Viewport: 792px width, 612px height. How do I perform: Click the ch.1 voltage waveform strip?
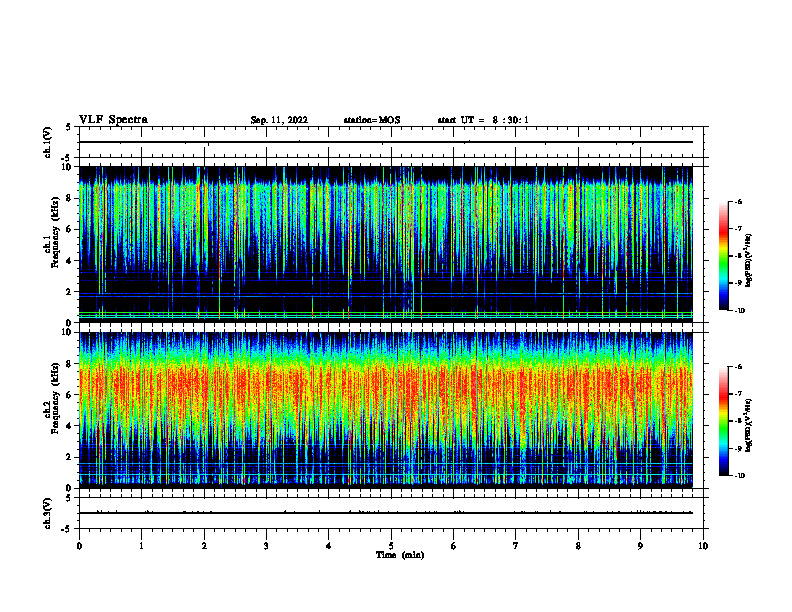(x=386, y=142)
